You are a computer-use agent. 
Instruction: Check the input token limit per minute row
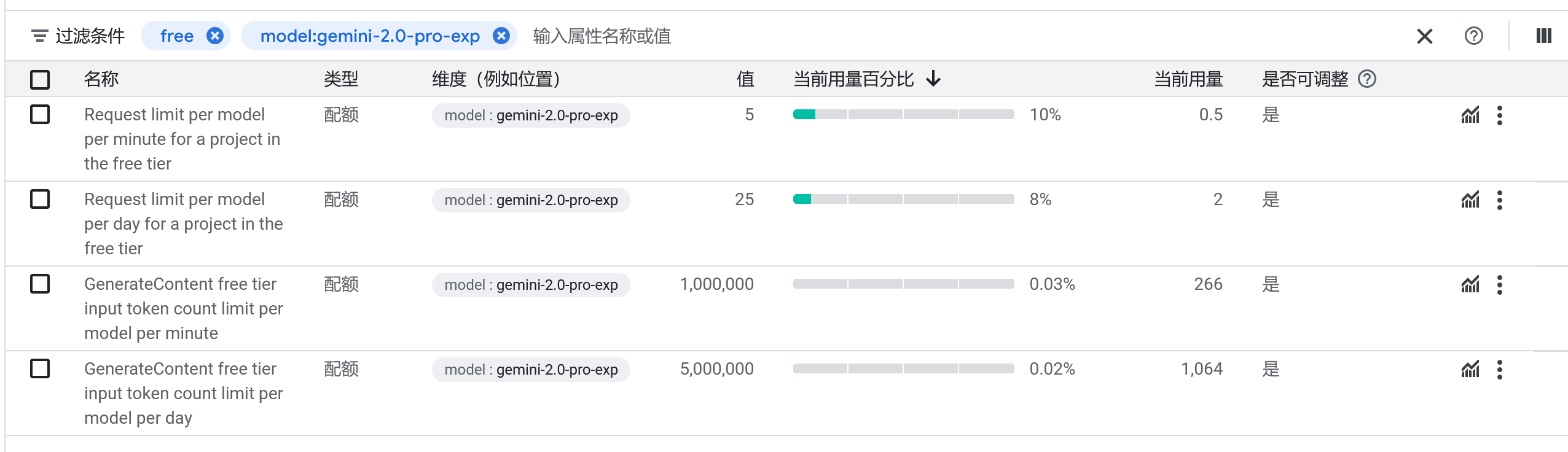(x=40, y=284)
